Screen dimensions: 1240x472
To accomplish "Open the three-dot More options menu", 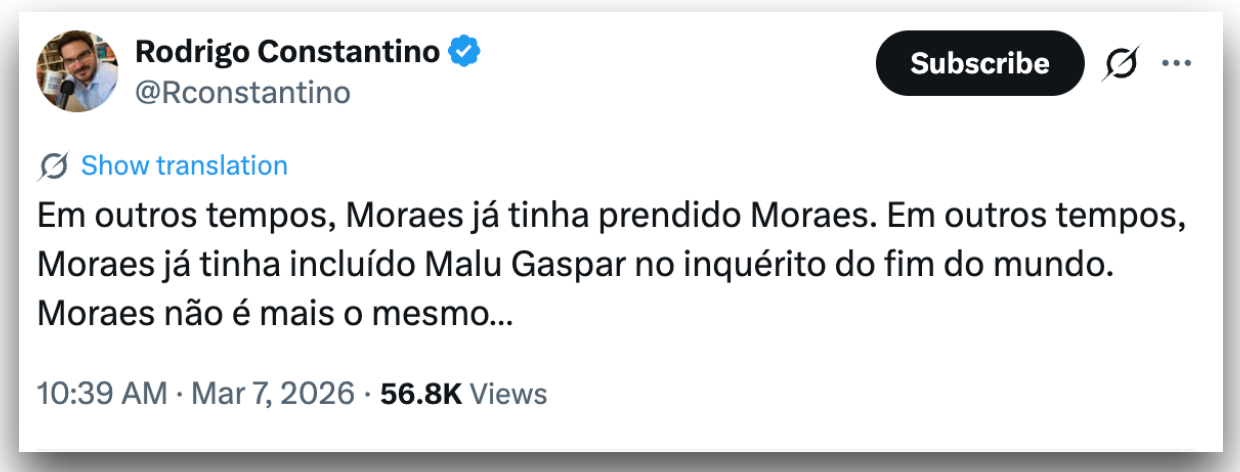I will coord(1176,63).
